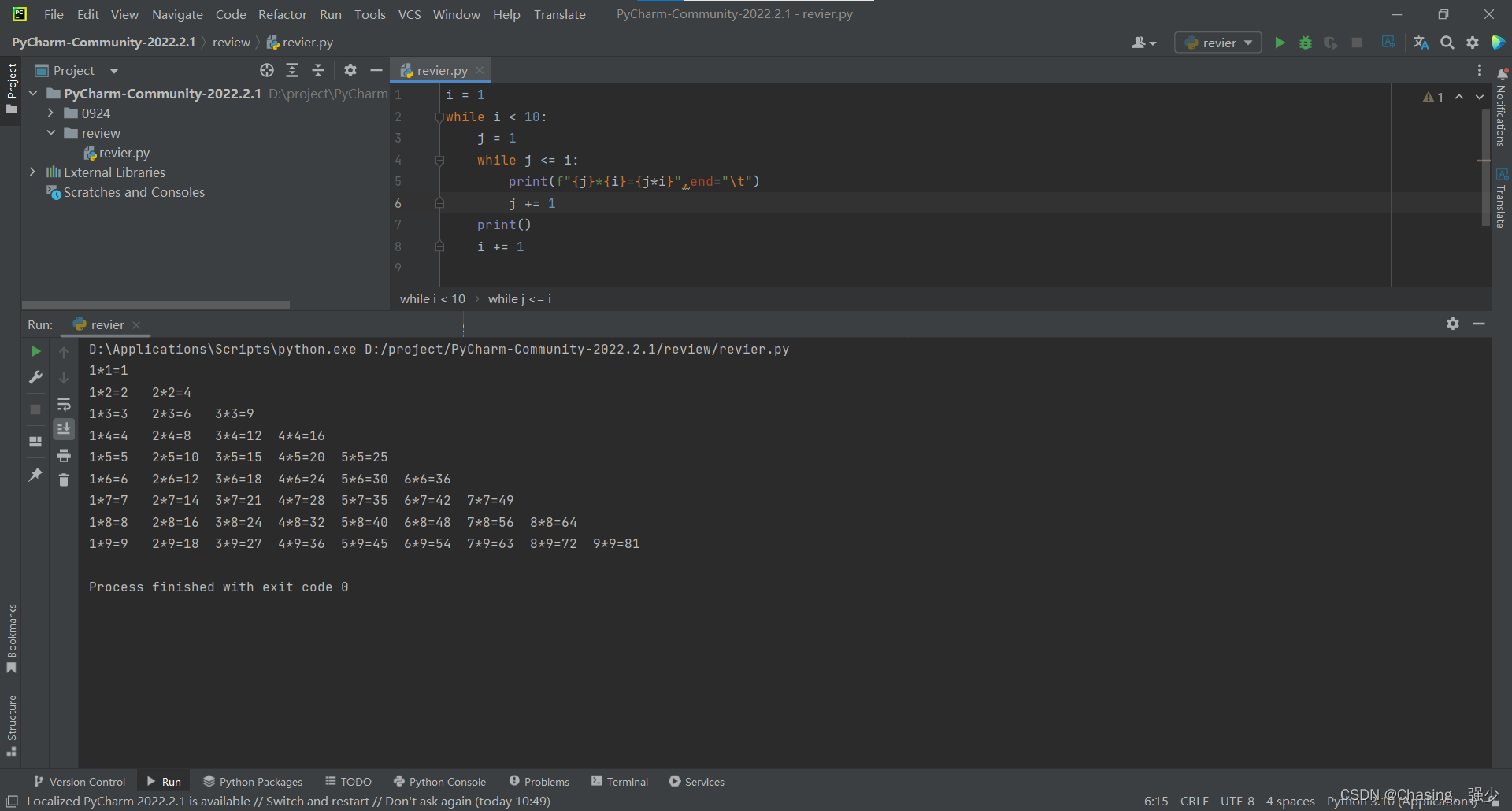The image size is (1512, 811).
Task: Open the Problems tool window
Action: [539, 781]
